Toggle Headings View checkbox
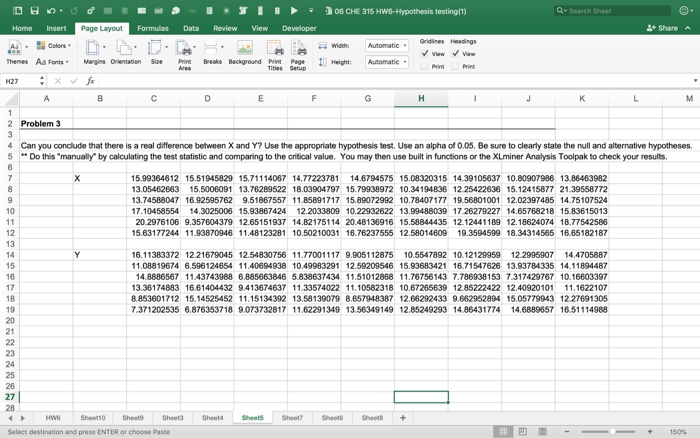 click(455, 54)
